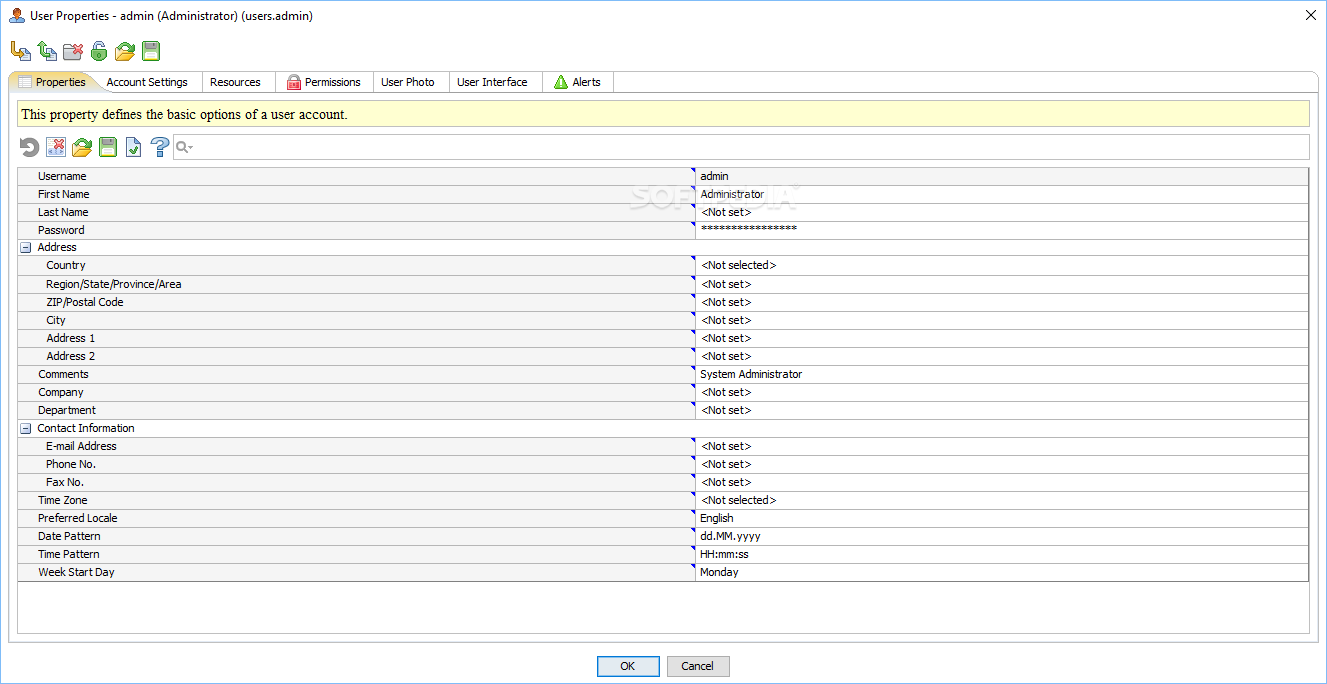Select the E-mail Address row label
Image resolution: width=1327 pixels, height=684 pixels.
tap(81, 446)
